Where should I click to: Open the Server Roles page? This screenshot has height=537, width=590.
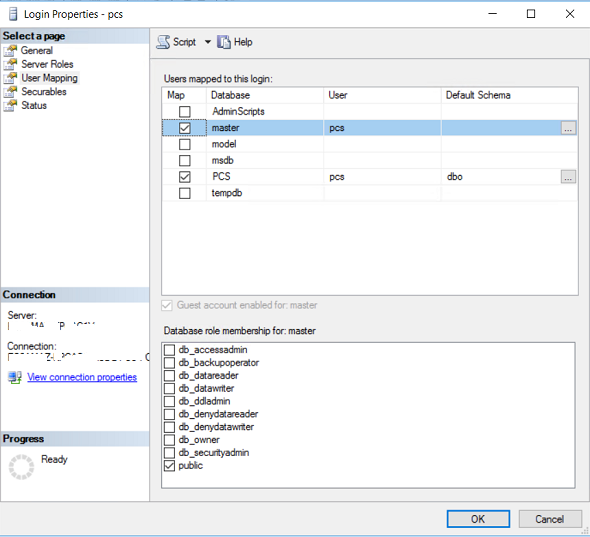(47, 64)
